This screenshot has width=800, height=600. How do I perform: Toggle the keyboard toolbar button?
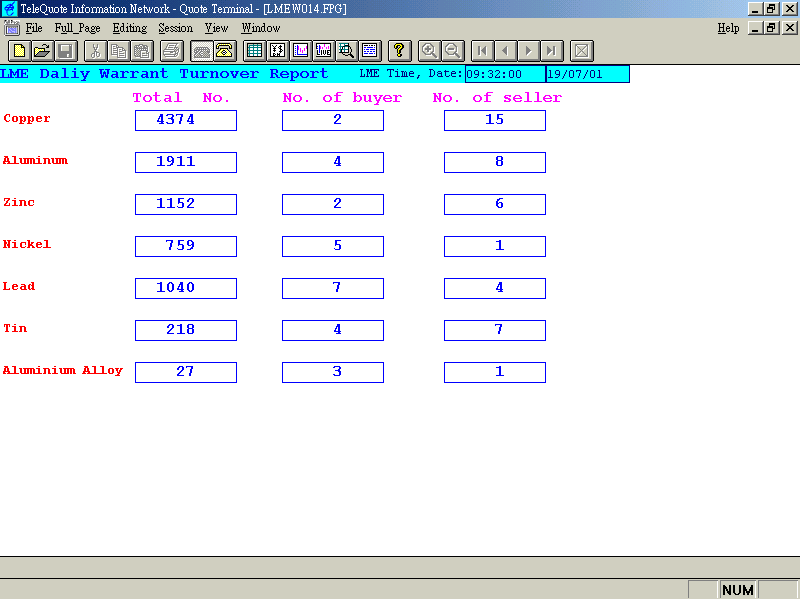click(x=202, y=51)
